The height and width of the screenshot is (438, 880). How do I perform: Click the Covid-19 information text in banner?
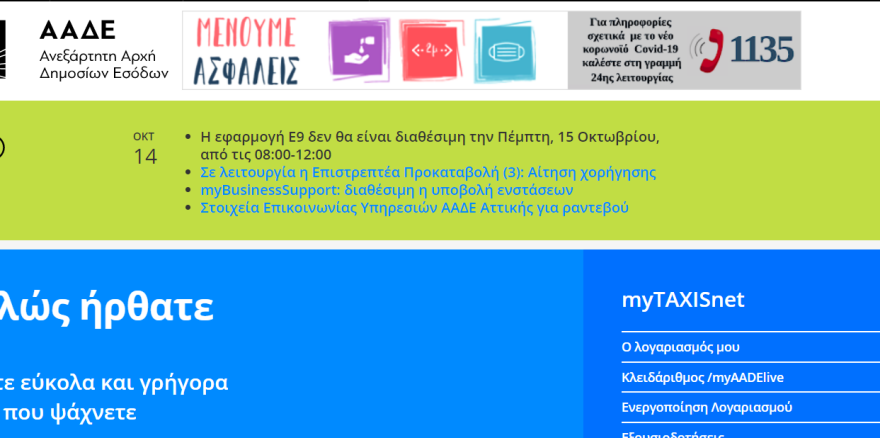click(x=631, y=50)
